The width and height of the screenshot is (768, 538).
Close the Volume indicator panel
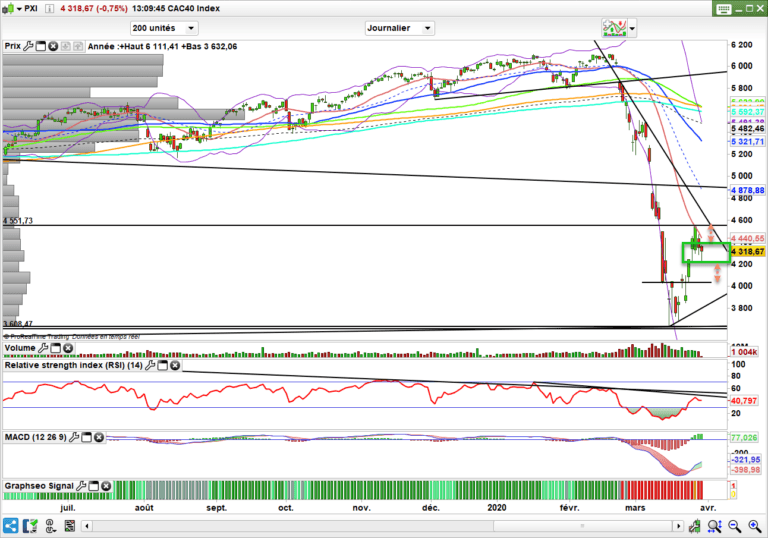[69, 350]
